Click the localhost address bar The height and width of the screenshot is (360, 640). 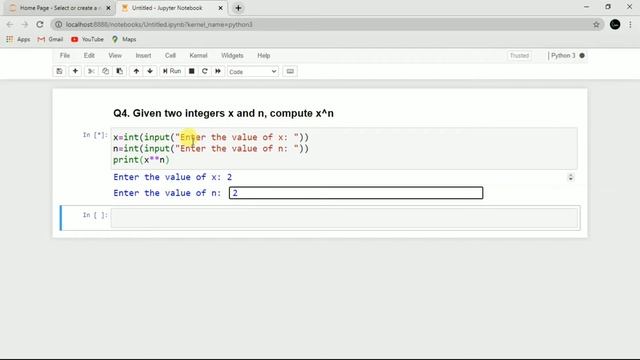[x=327, y=24]
